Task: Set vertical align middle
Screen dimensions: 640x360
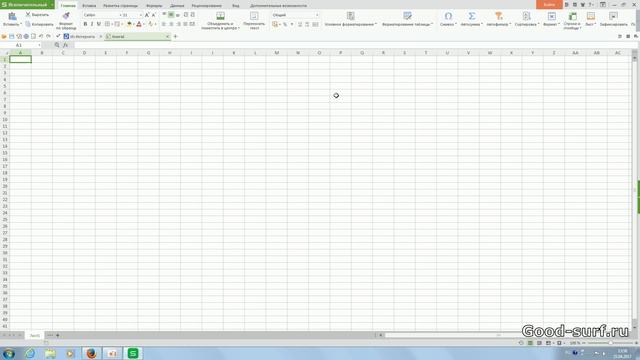Action: (171, 15)
